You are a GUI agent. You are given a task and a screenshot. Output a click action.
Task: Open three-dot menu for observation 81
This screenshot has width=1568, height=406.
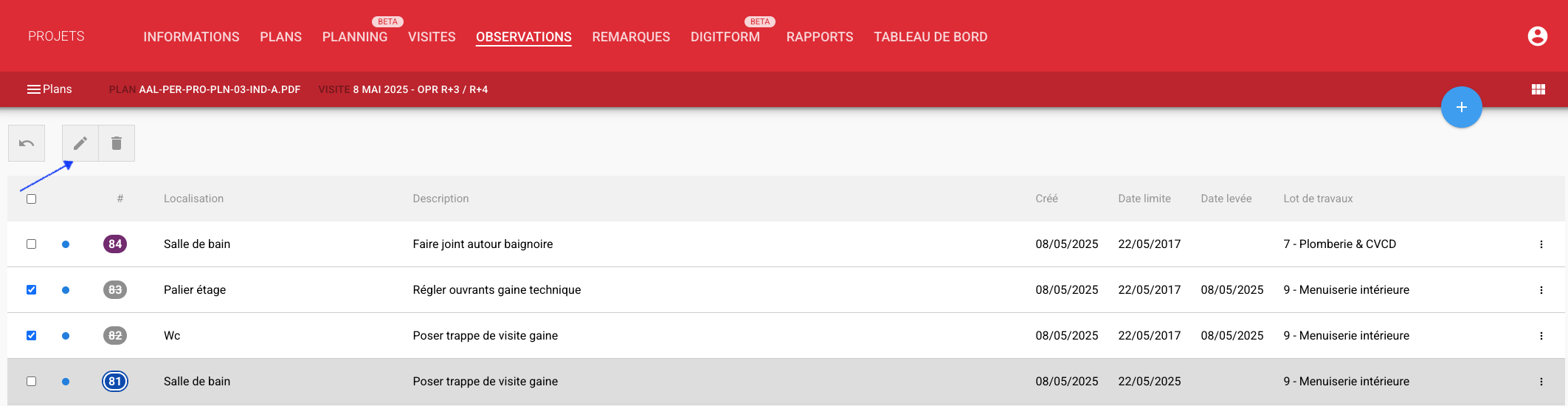(x=1541, y=382)
